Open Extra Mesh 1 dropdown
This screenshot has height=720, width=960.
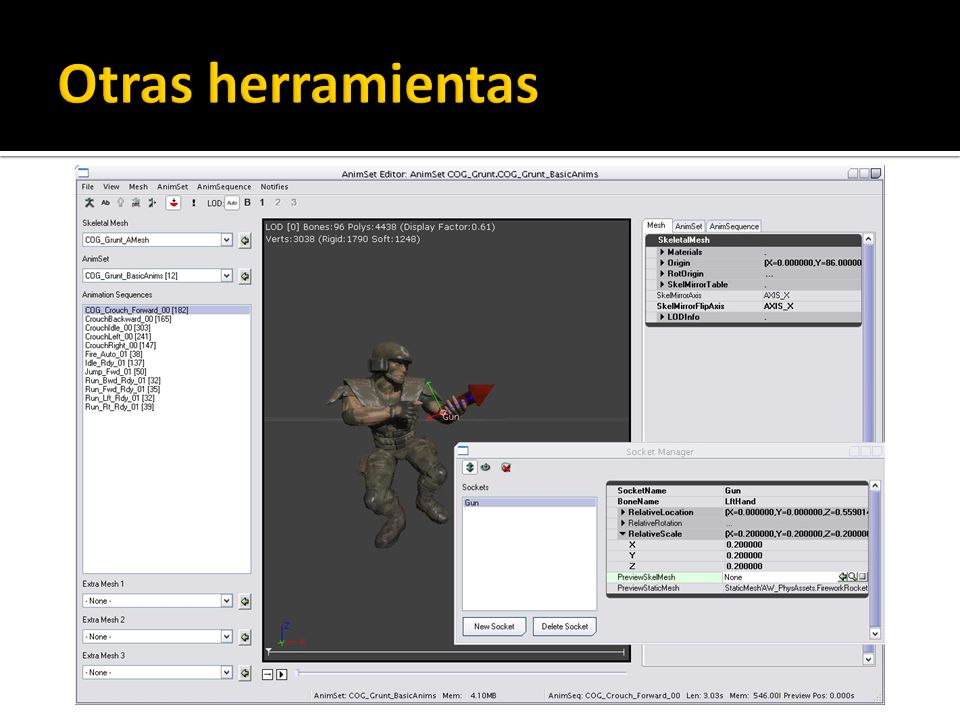coord(227,601)
